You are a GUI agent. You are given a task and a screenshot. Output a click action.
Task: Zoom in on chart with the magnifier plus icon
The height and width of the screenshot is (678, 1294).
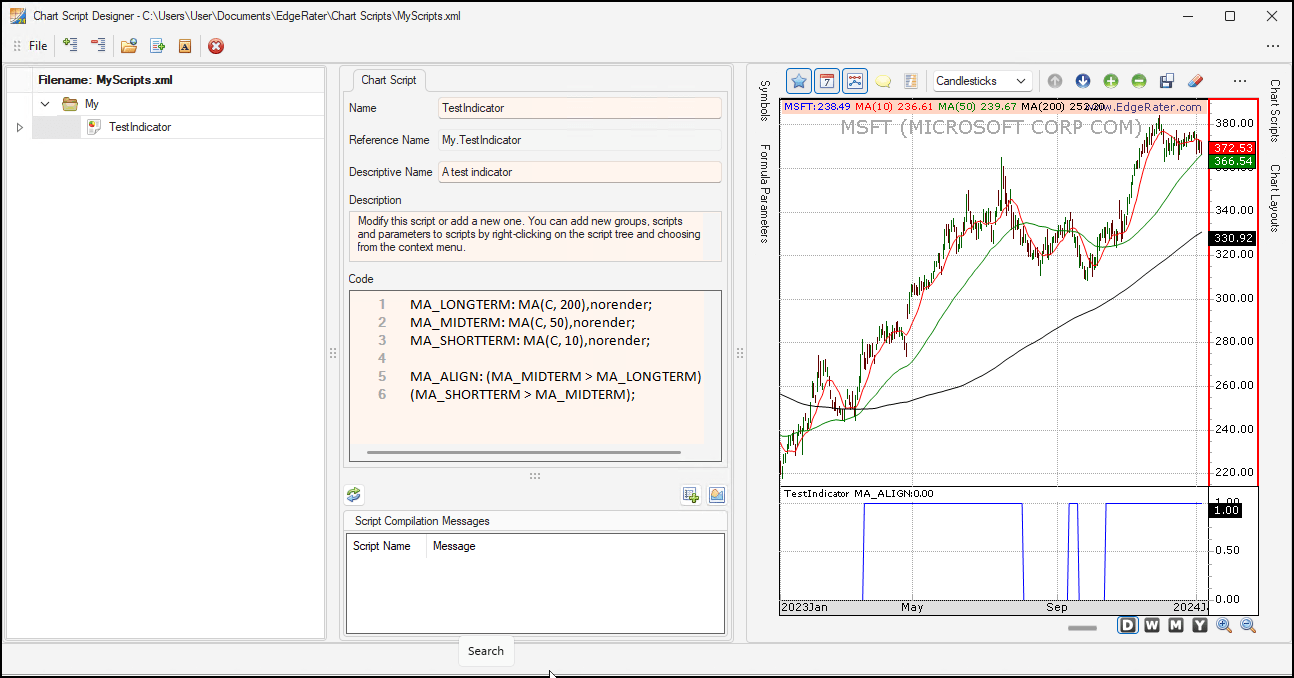(x=1224, y=625)
